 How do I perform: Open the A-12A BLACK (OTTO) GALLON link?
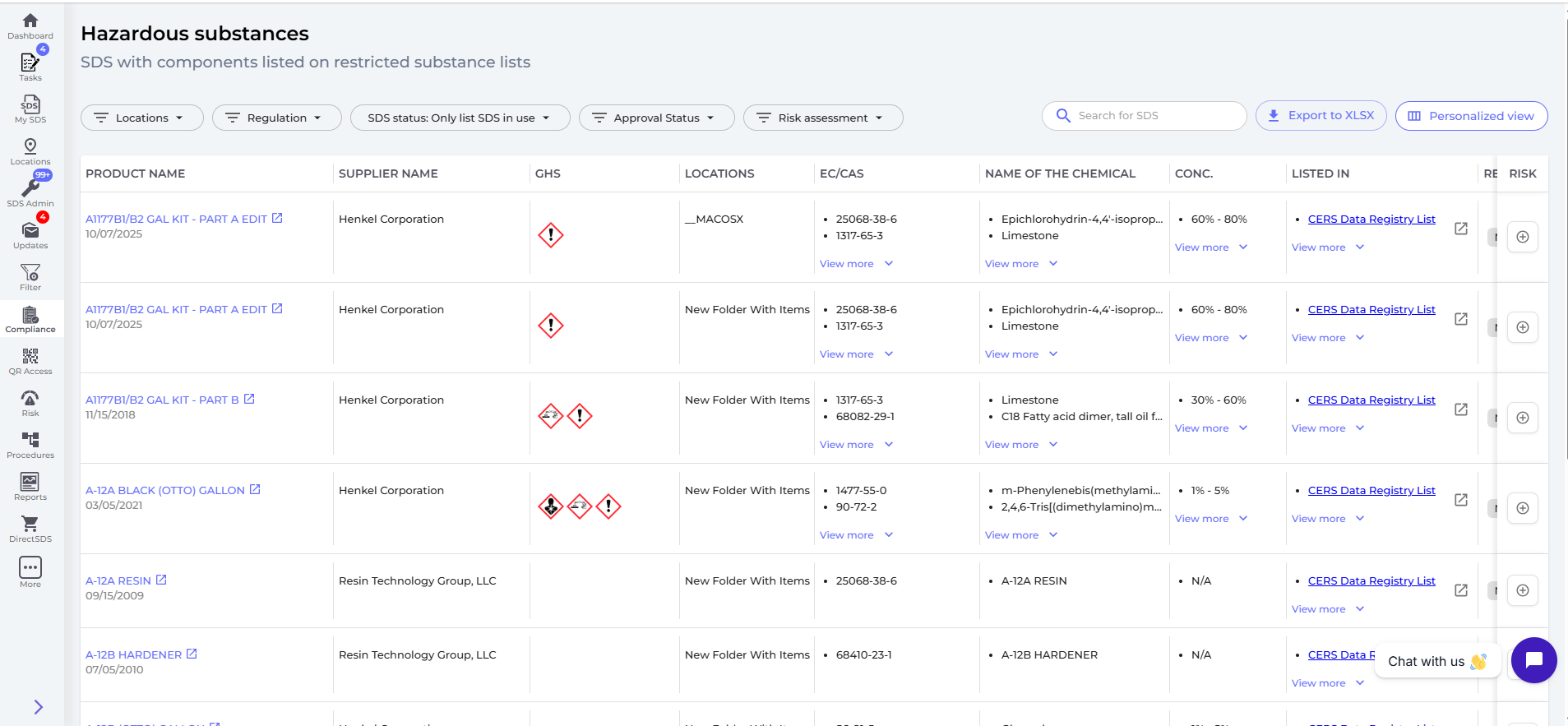(165, 490)
